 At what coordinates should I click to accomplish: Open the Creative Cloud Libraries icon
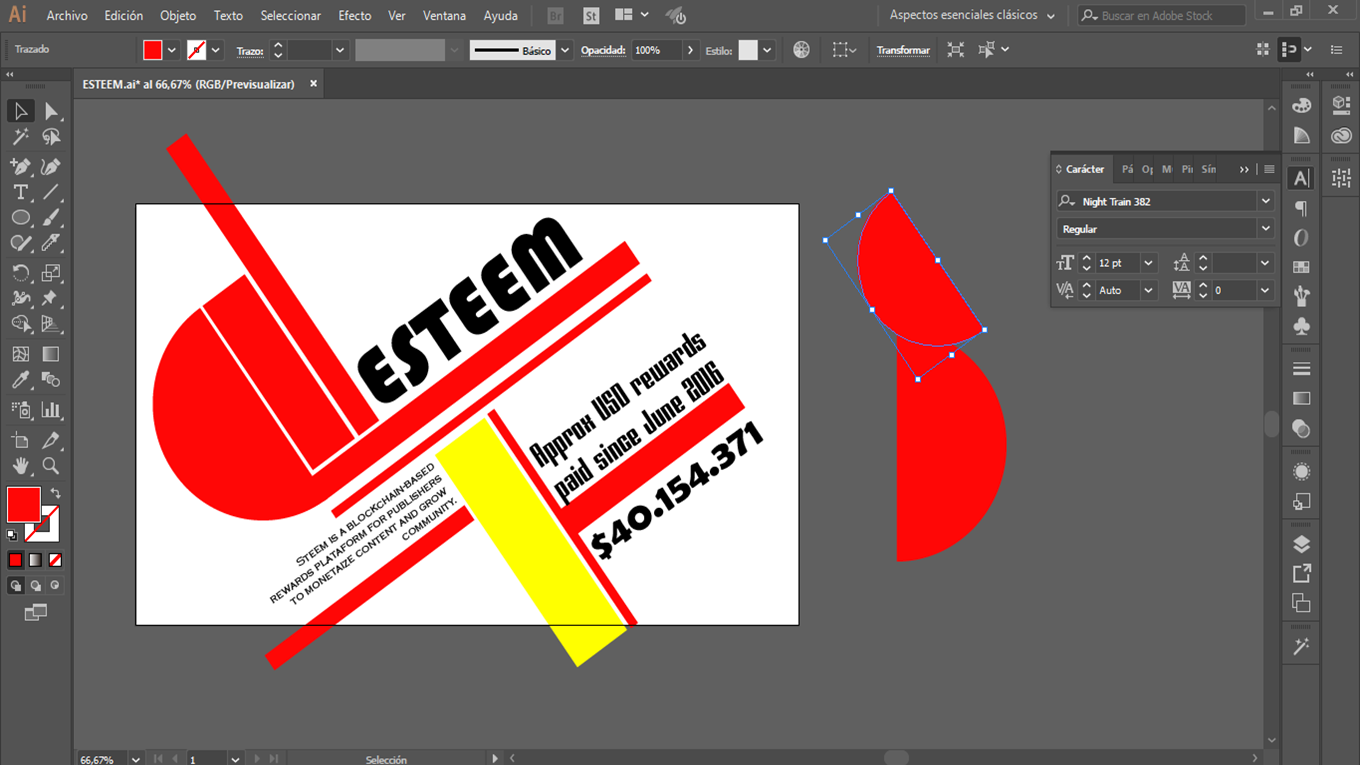[x=1341, y=135]
